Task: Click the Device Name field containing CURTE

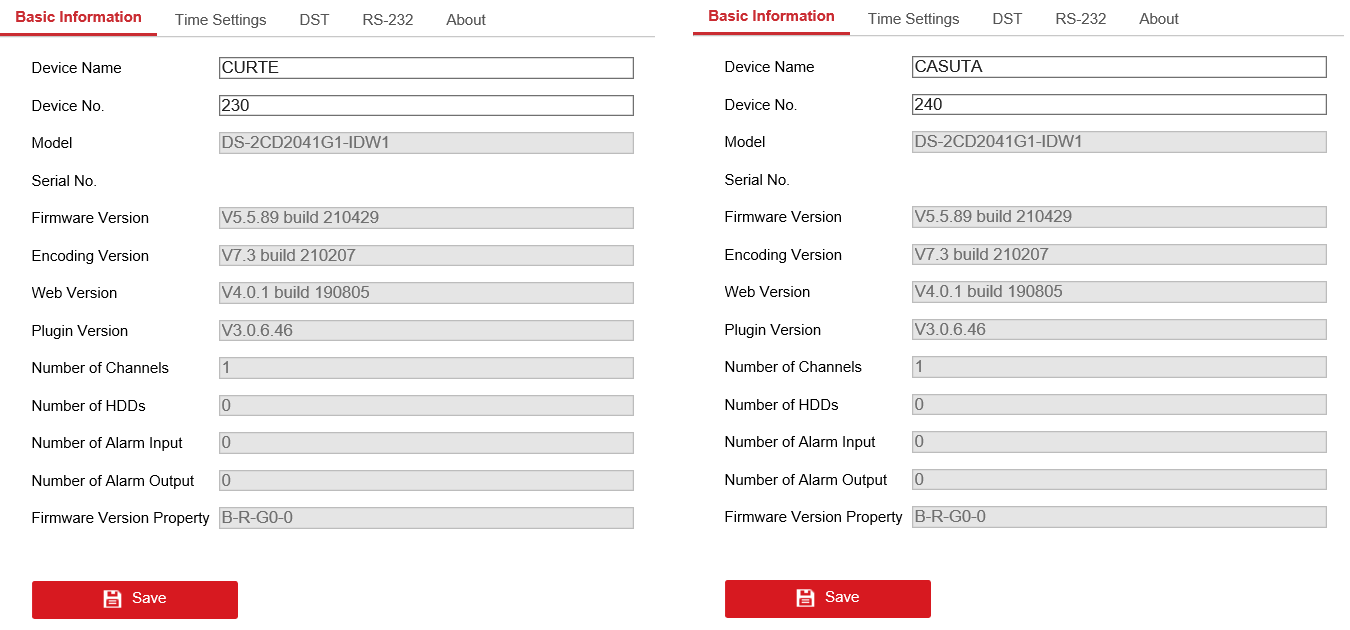Action: click(x=426, y=68)
